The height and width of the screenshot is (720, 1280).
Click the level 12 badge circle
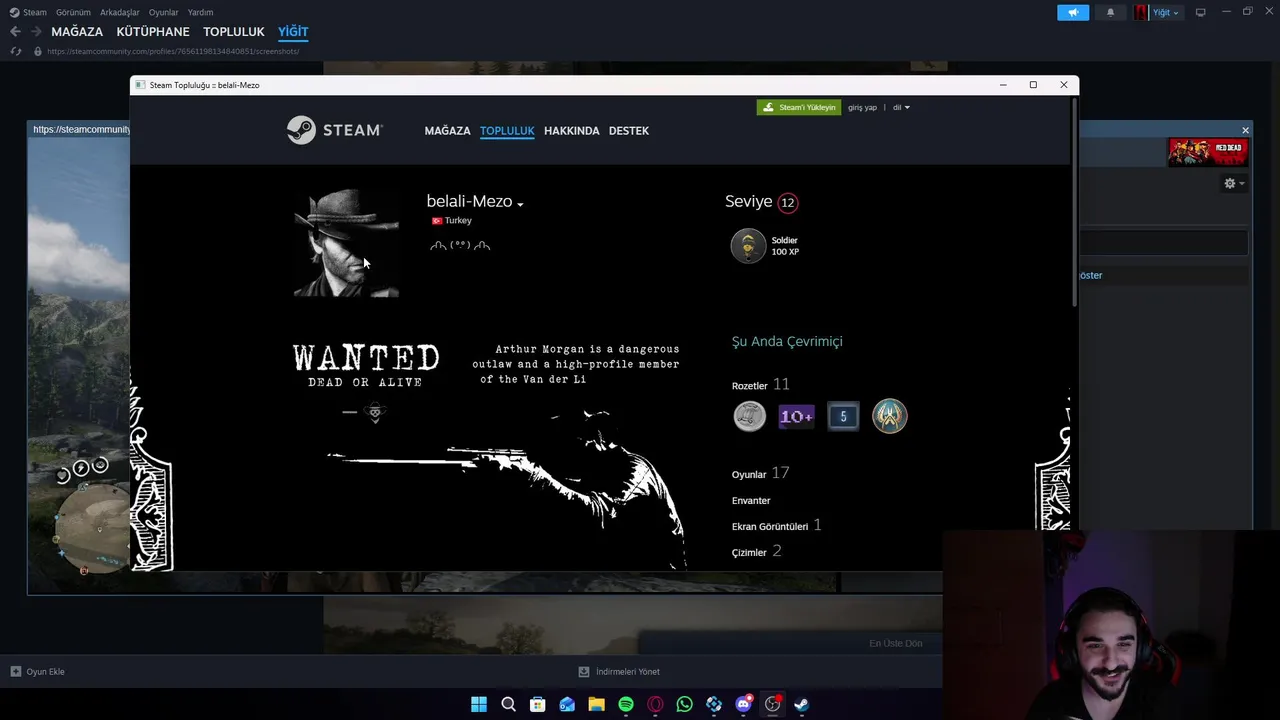[x=788, y=203]
